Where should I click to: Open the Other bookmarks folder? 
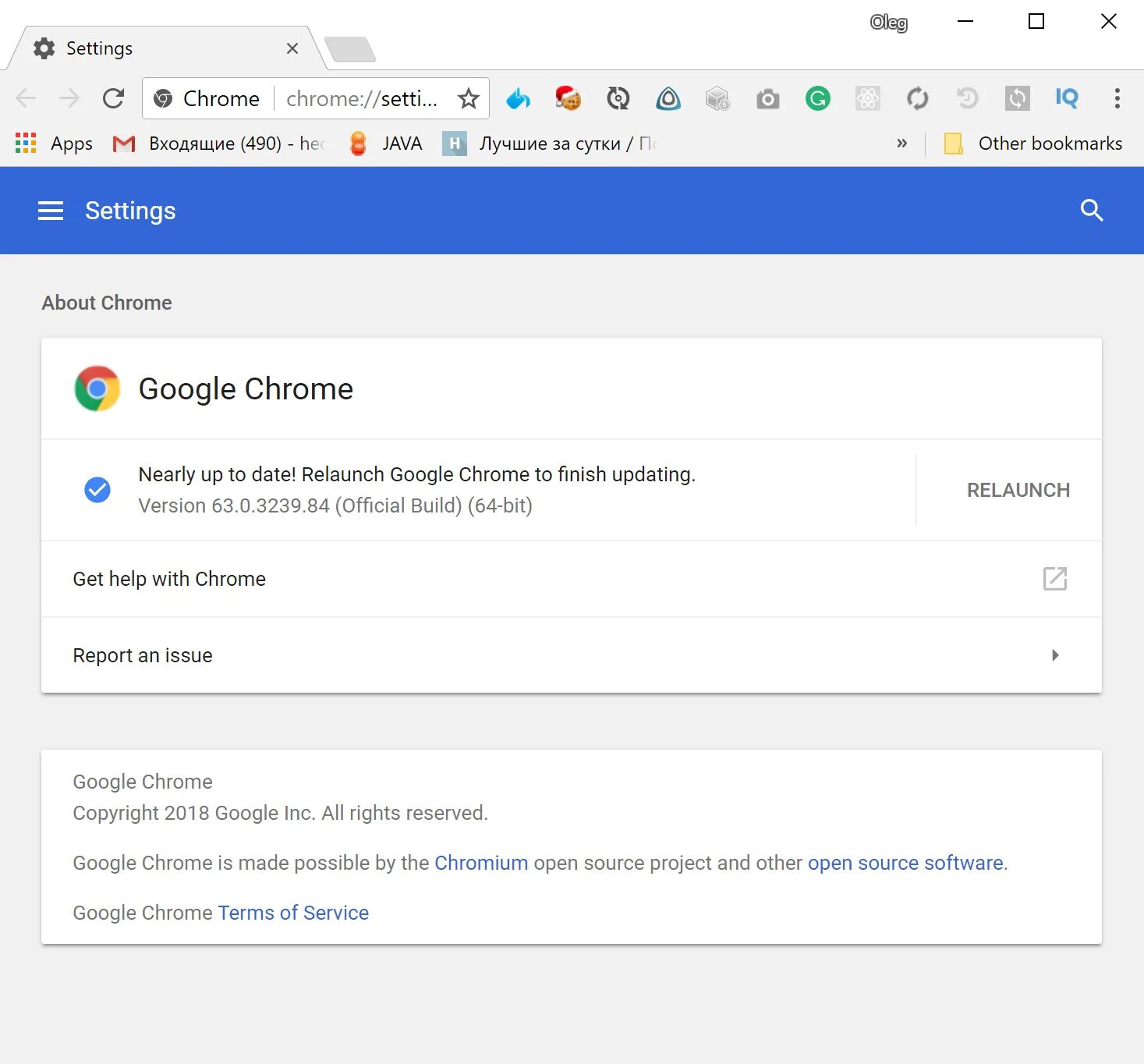(1033, 144)
